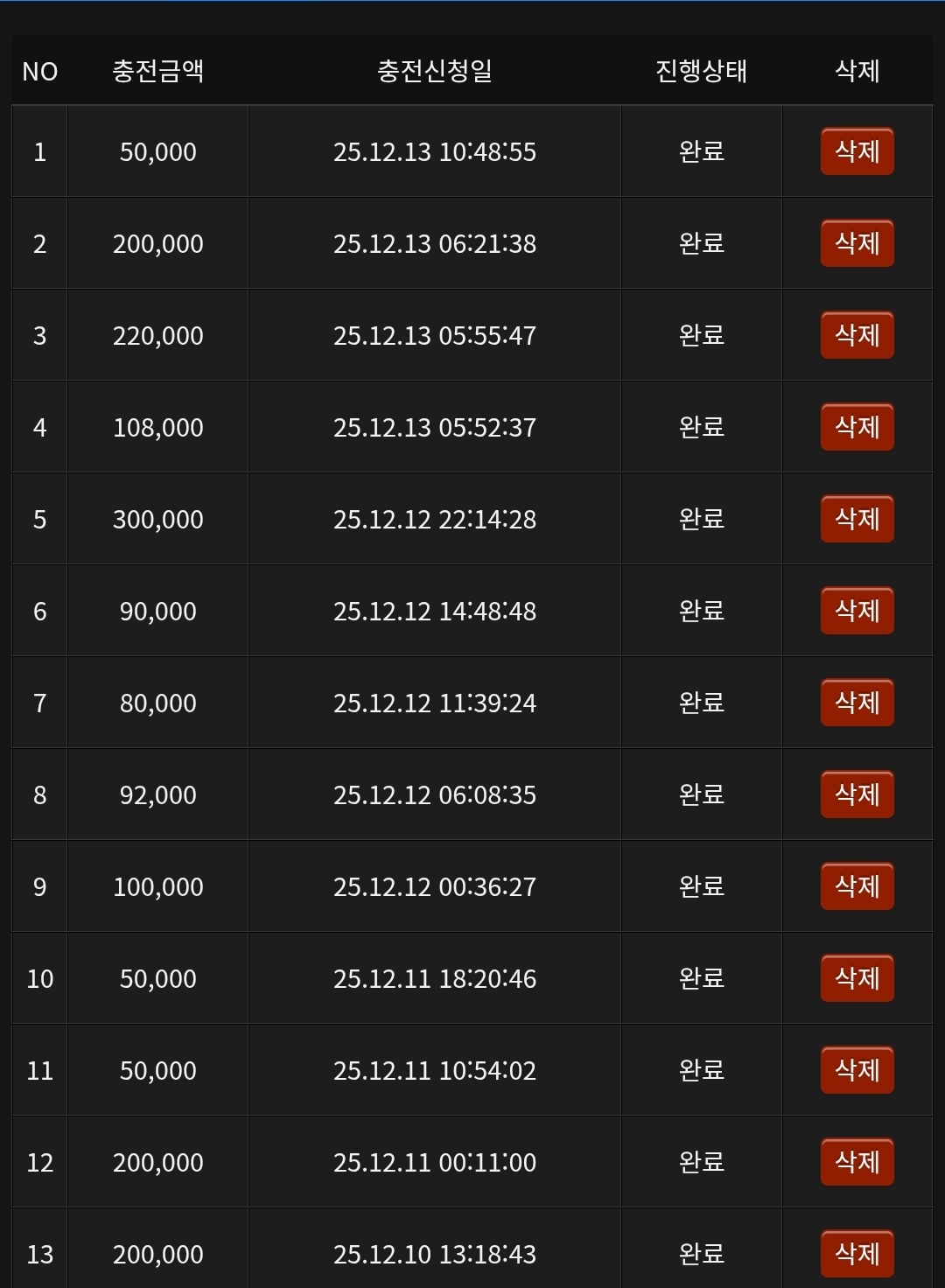
Task: Click 삭제 button in row 2
Action: tap(857, 243)
